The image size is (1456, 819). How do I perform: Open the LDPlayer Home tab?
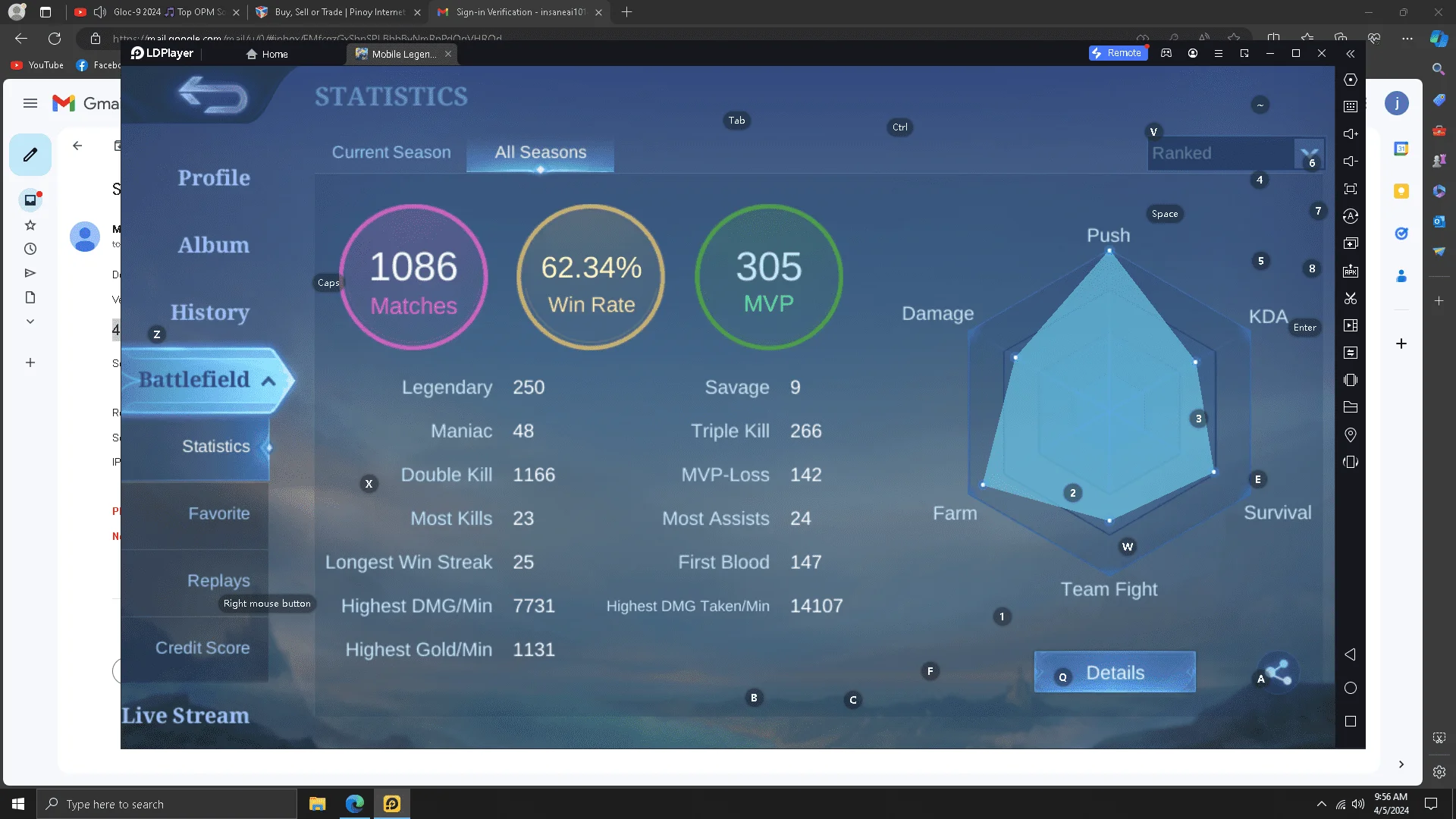point(267,54)
